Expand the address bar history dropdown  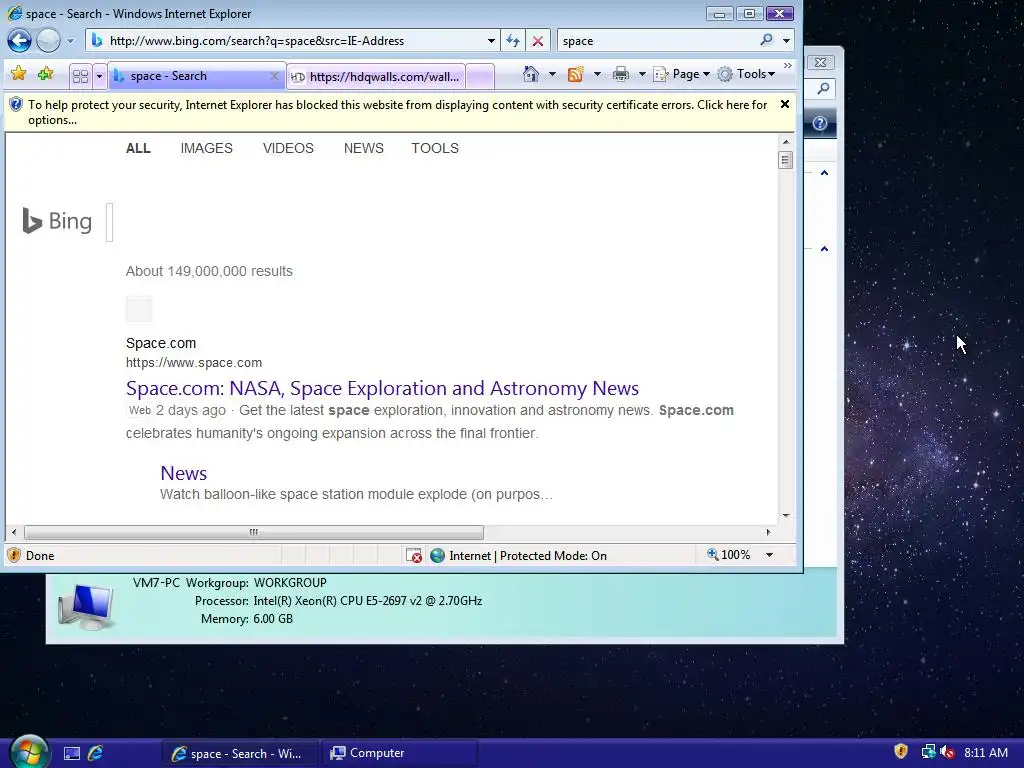(491, 40)
